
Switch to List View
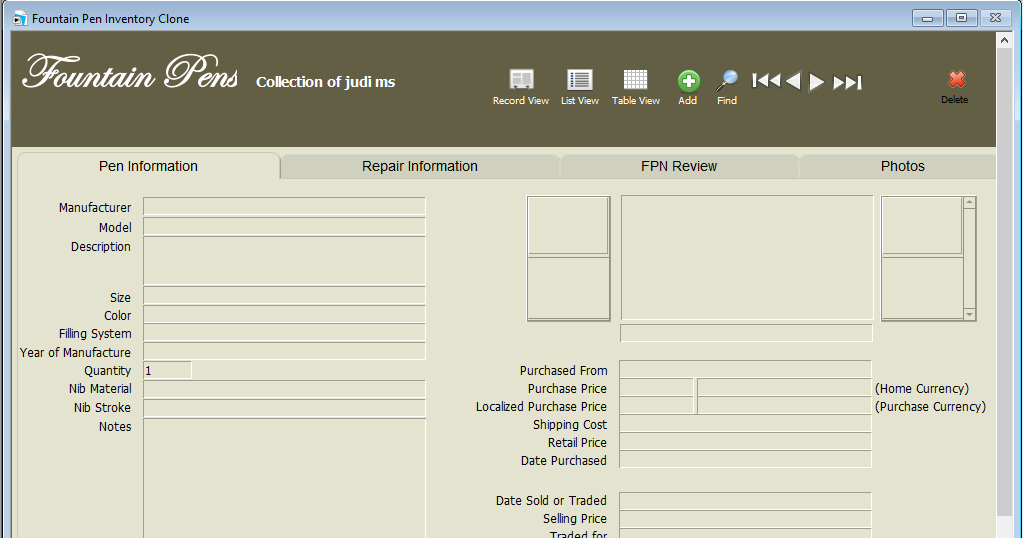[579, 87]
